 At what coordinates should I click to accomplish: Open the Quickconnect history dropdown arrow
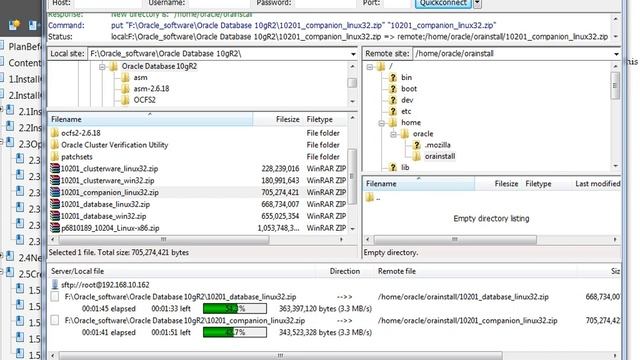coord(477,3)
